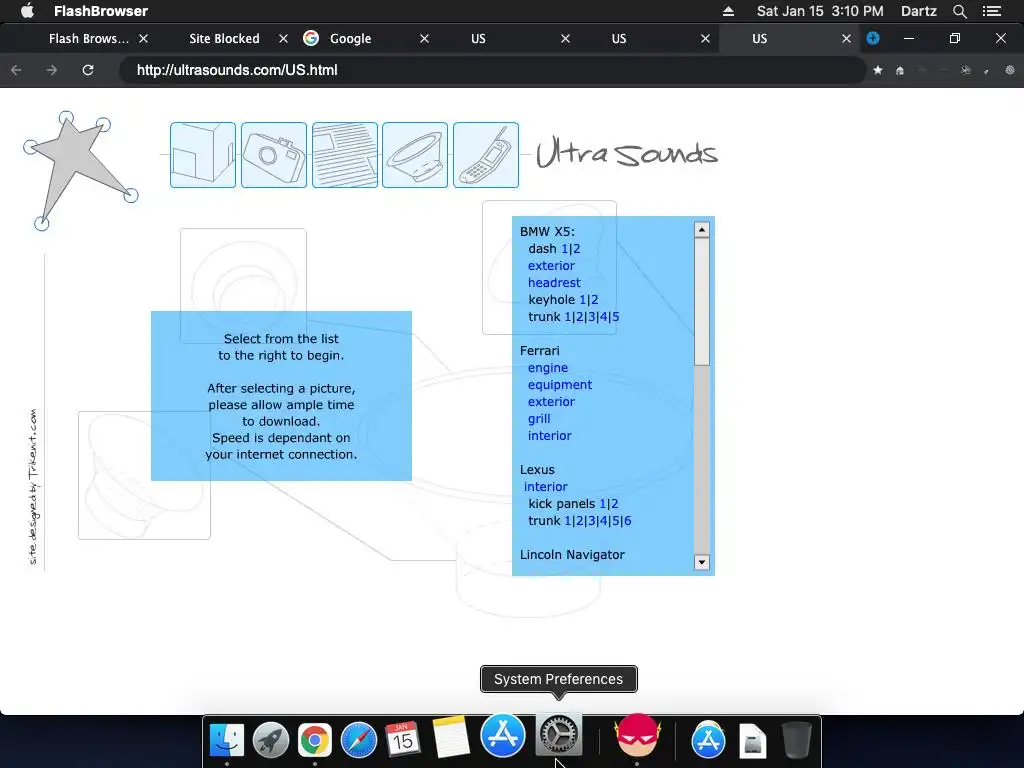
Task: Open the Ferrari equipment link
Action: (560, 385)
